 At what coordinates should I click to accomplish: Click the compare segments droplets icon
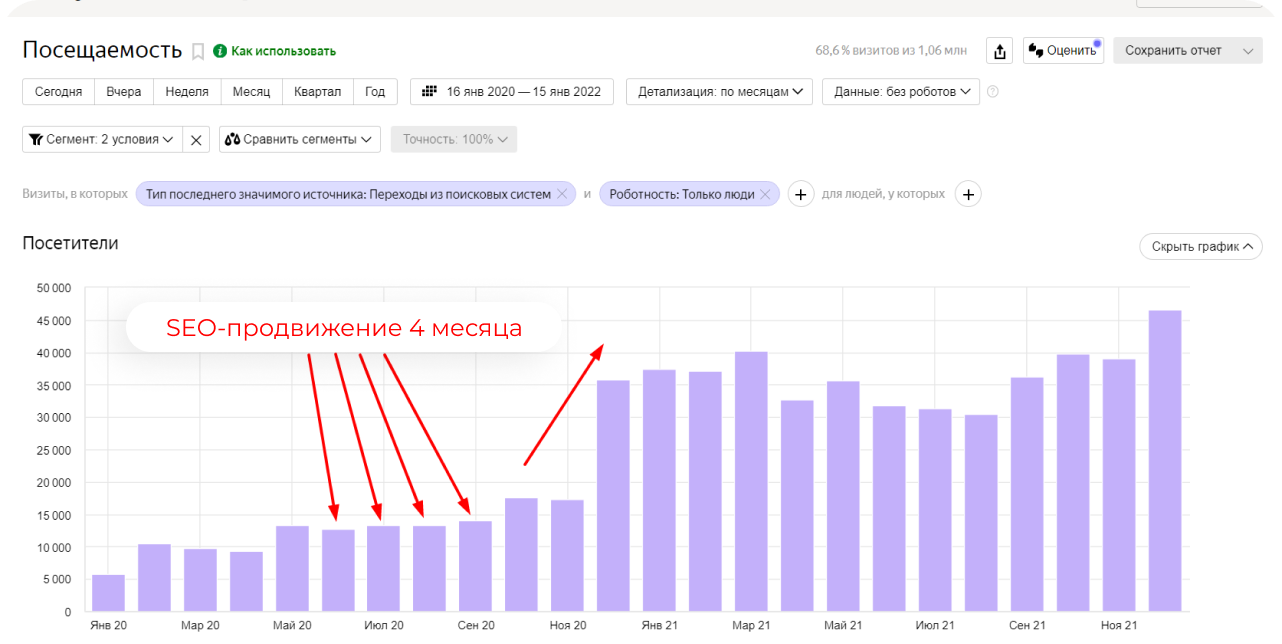(x=234, y=139)
